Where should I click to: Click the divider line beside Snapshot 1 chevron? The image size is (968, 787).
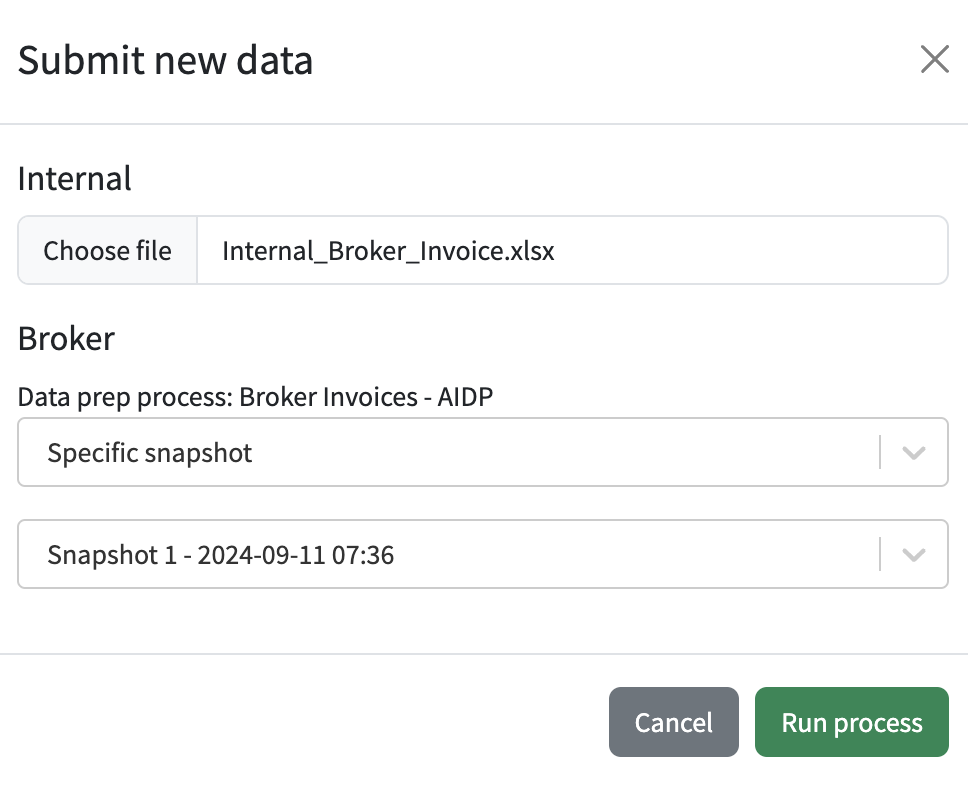click(x=880, y=554)
